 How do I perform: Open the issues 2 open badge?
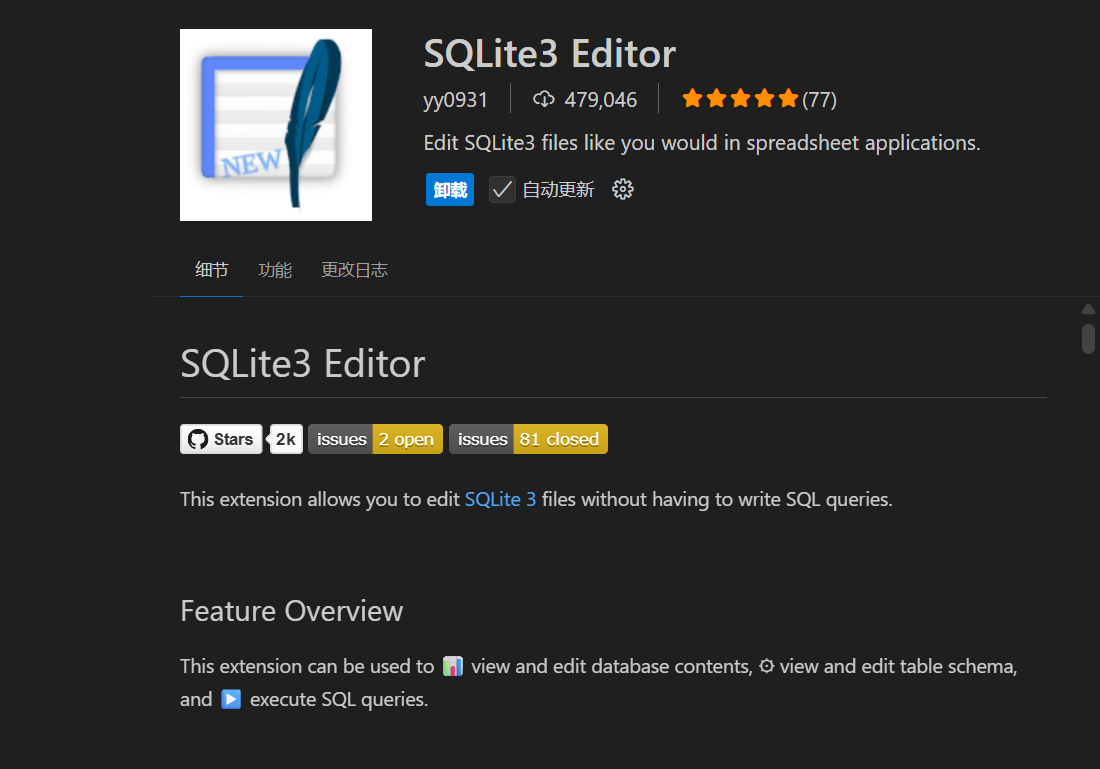pyautogui.click(x=375, y=439)
